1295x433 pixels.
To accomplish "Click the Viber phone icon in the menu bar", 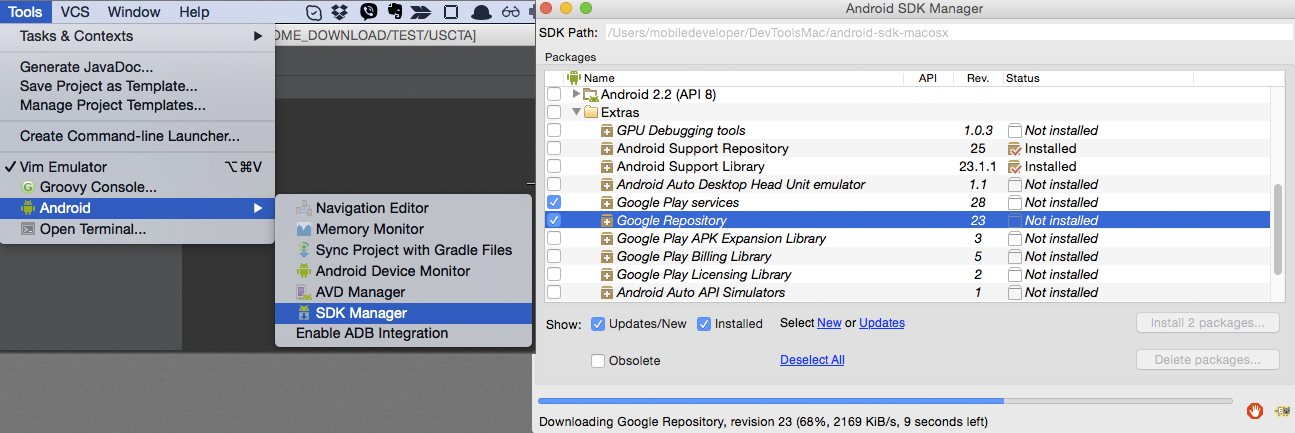I will pos(368,12).
